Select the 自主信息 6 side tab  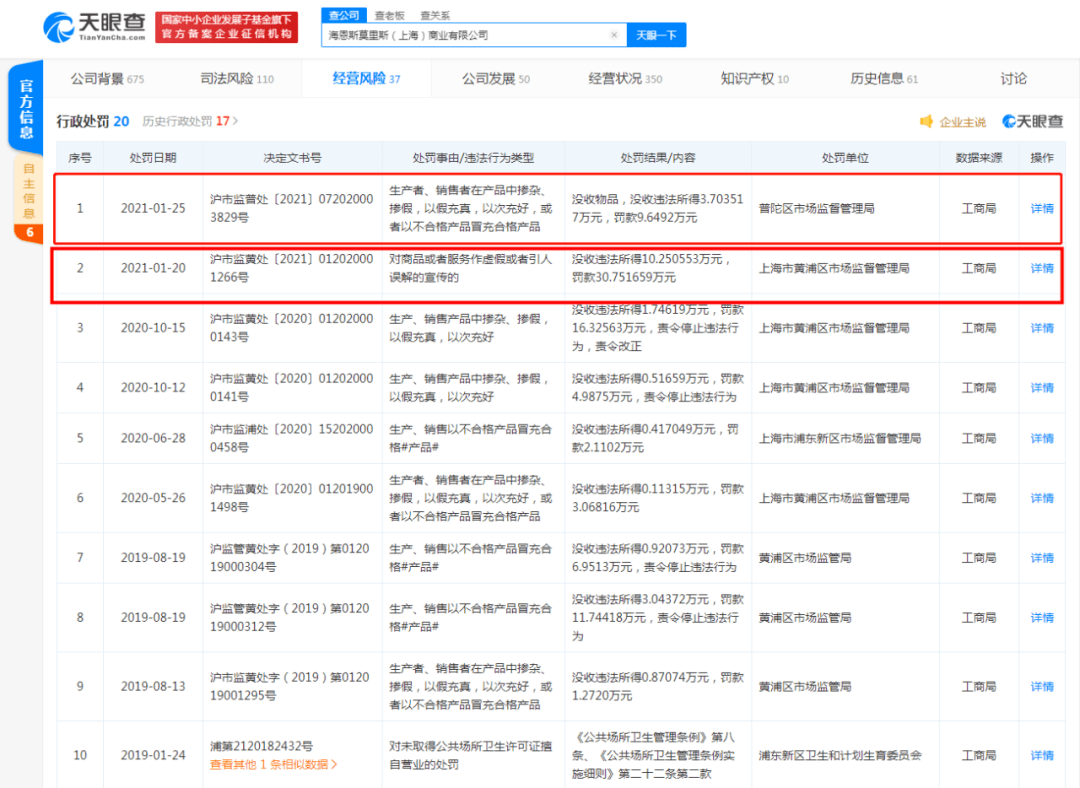pyautogui.click(x=29, y=200)
